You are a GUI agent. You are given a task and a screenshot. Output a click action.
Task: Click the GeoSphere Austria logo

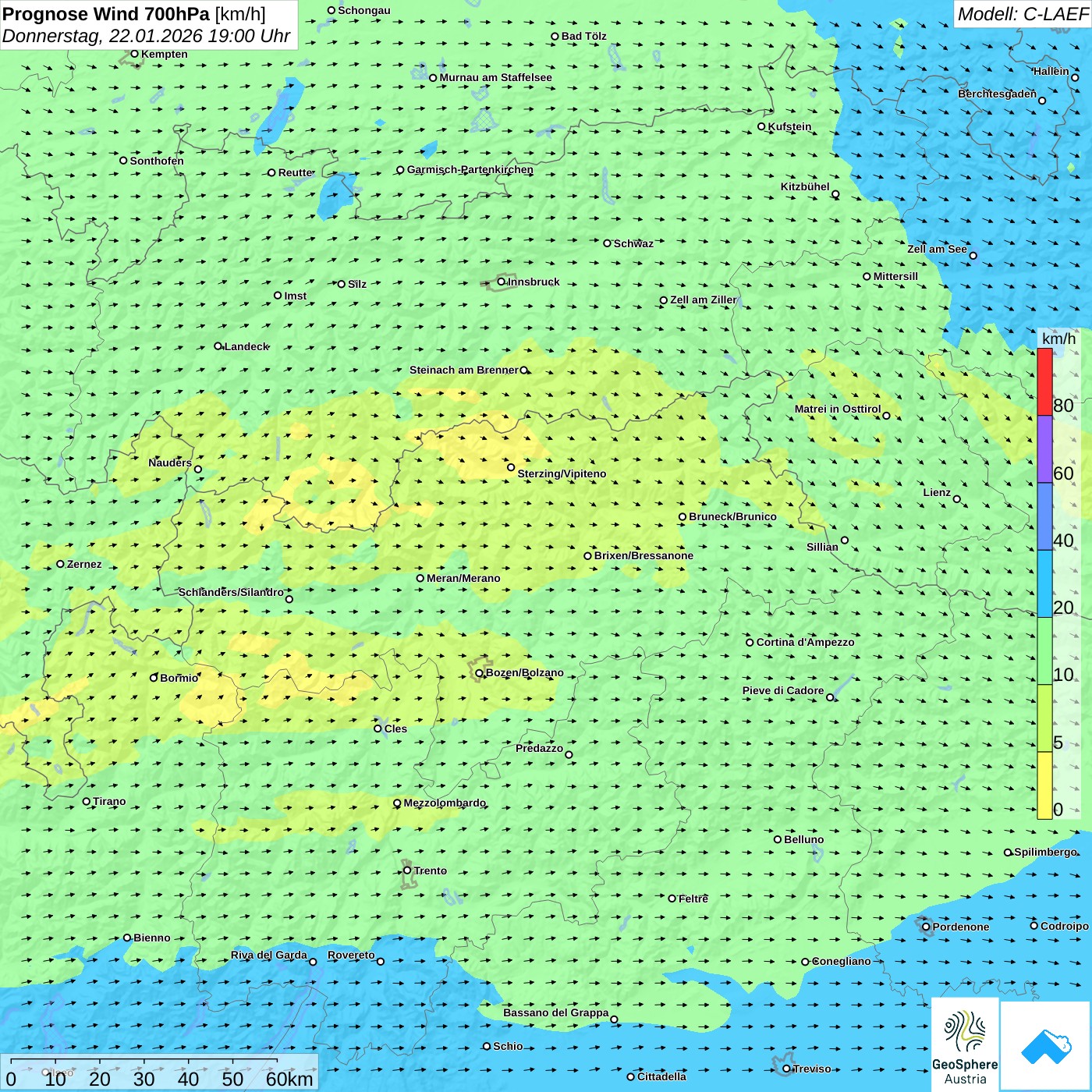pyautogui.click(x=965, y=1044)
